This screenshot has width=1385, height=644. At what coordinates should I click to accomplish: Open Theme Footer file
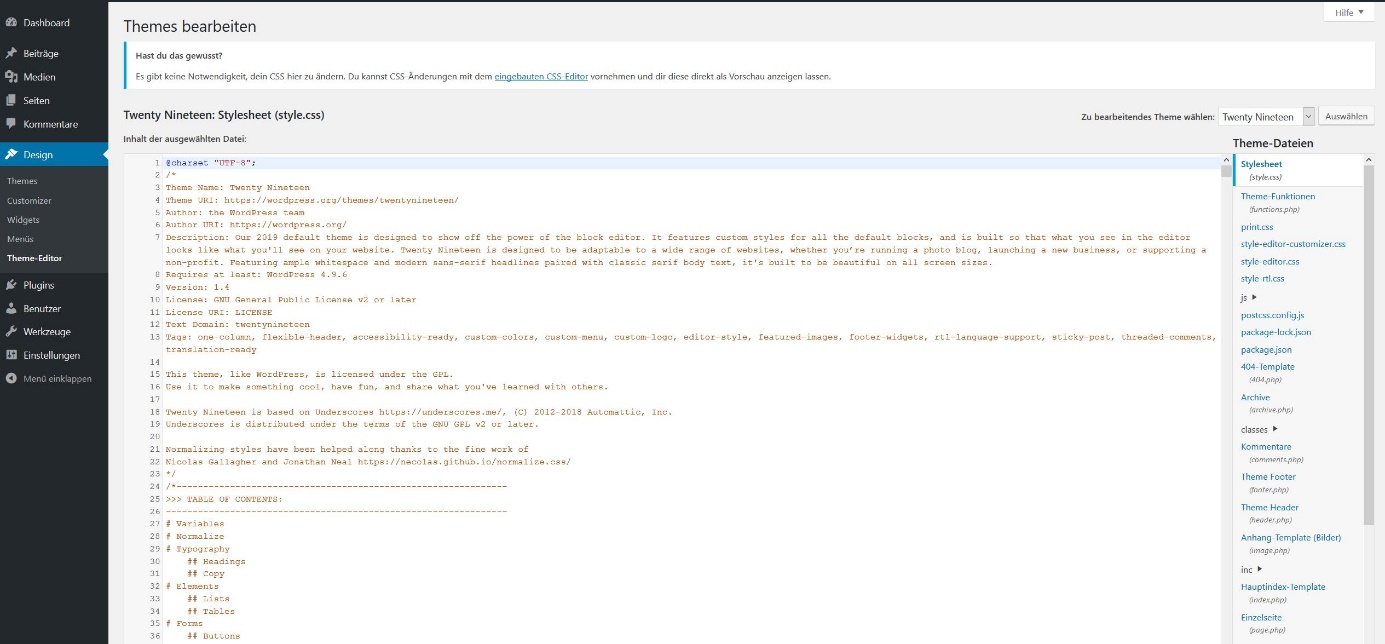1268,477
